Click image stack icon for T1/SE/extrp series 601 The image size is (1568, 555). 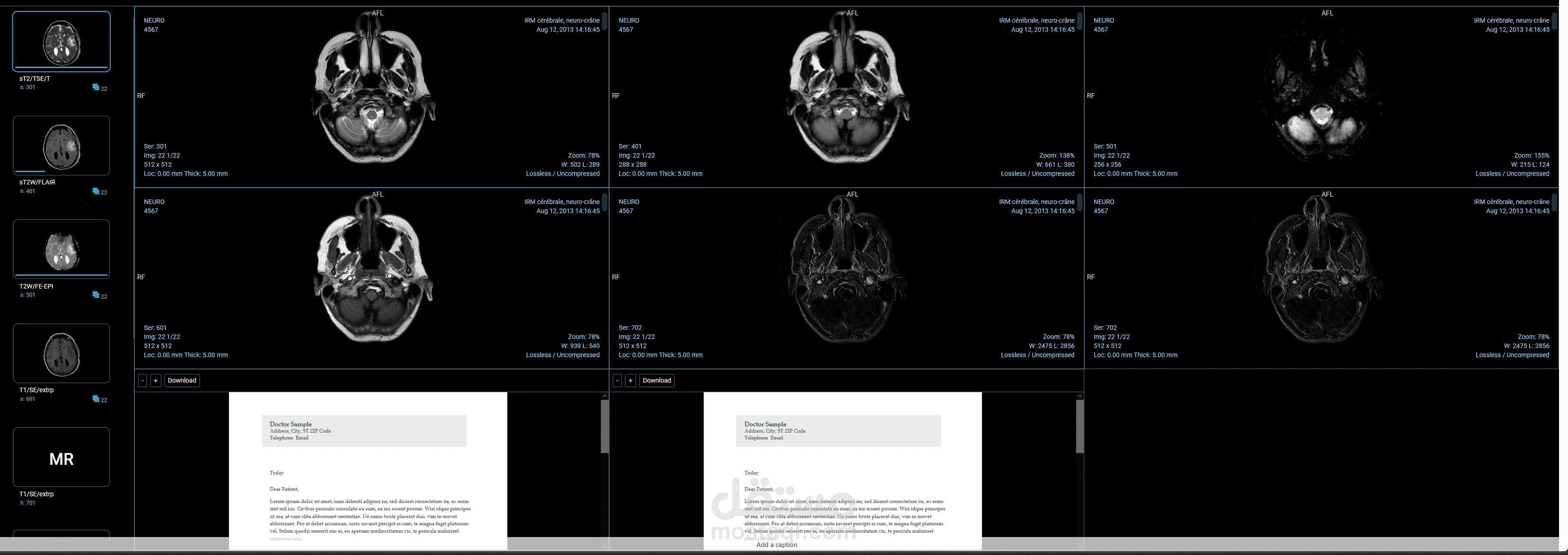(x=96, y=399)
